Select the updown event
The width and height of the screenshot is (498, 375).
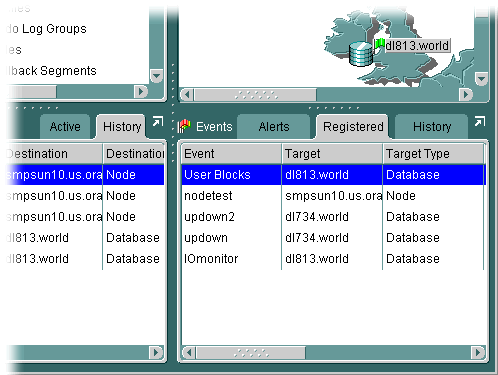tap(206, 238)
